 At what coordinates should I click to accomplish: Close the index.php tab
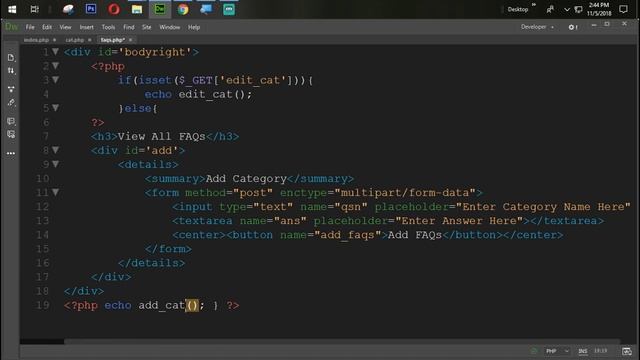pos(54,40)
